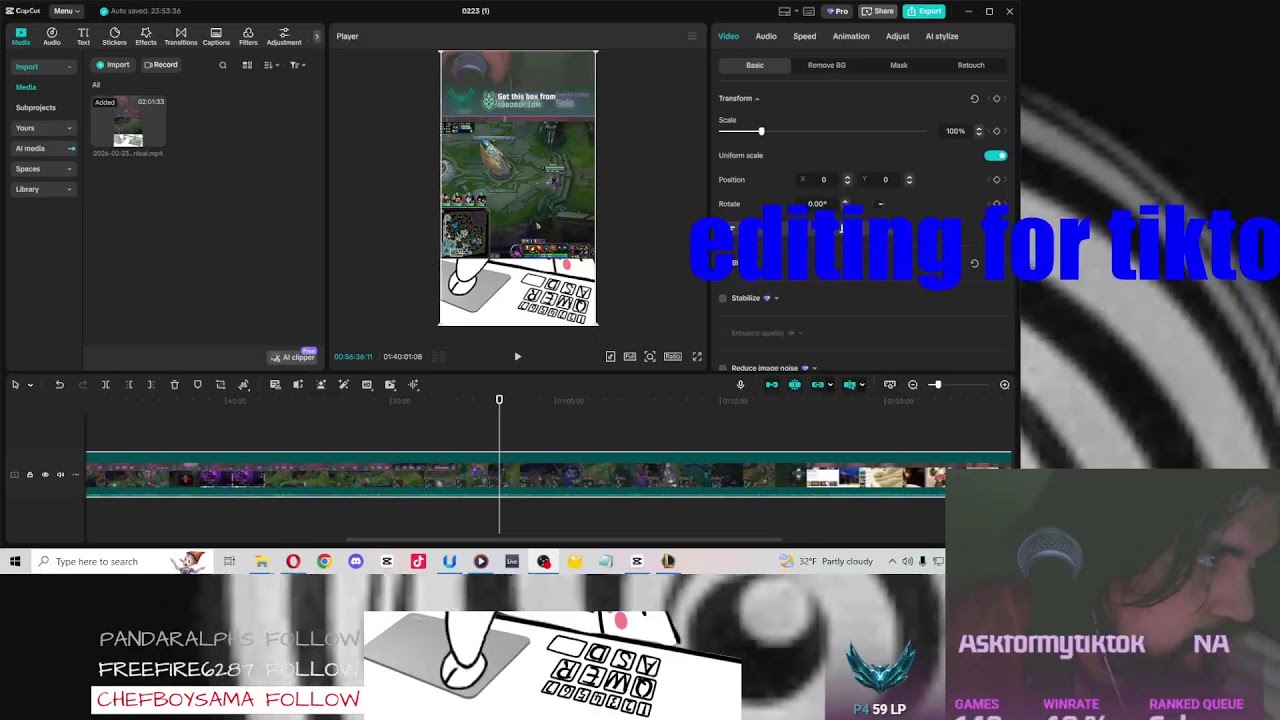Open the Player panel options menu

691,36
